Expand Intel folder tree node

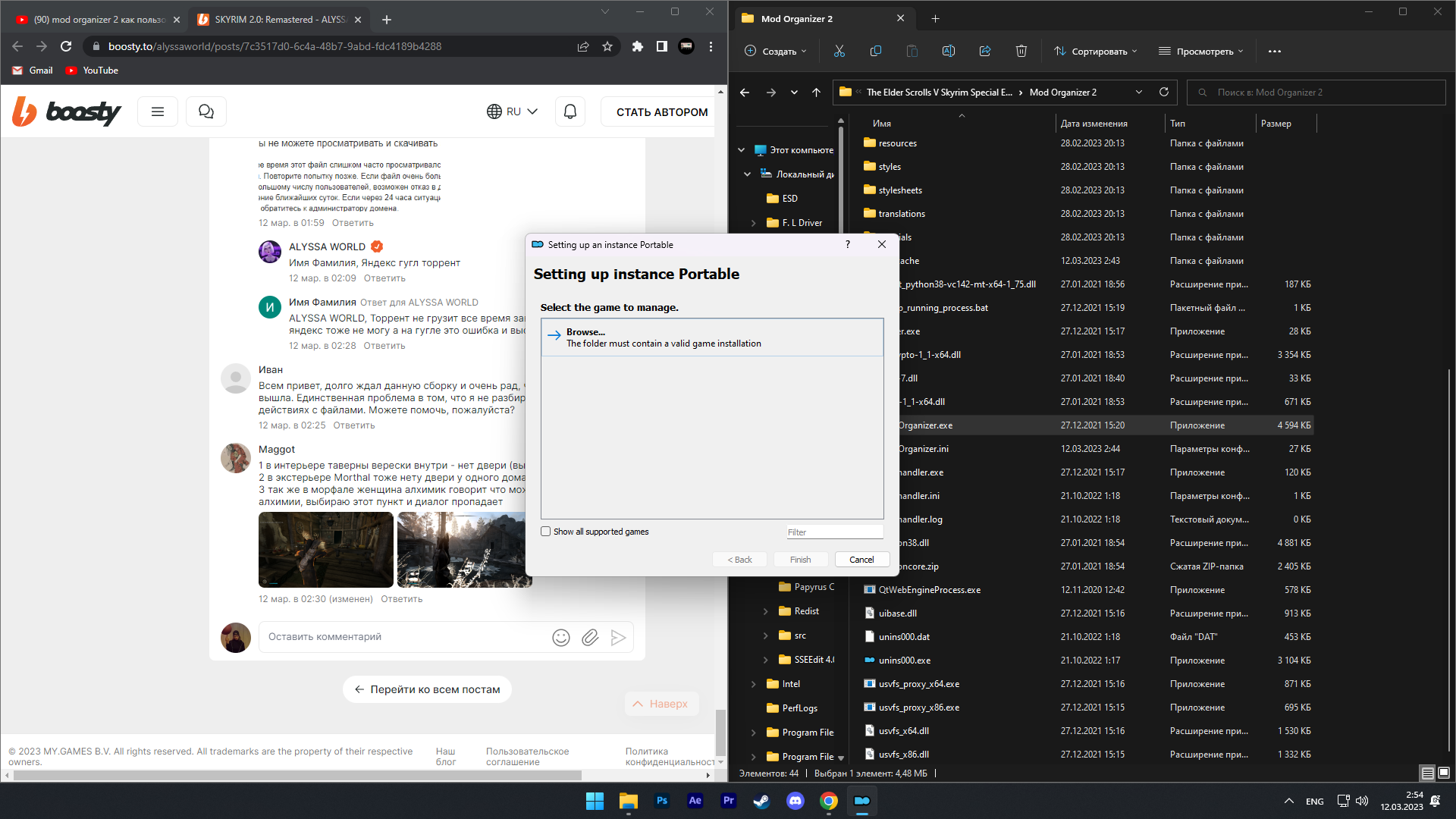click(753, 684)
